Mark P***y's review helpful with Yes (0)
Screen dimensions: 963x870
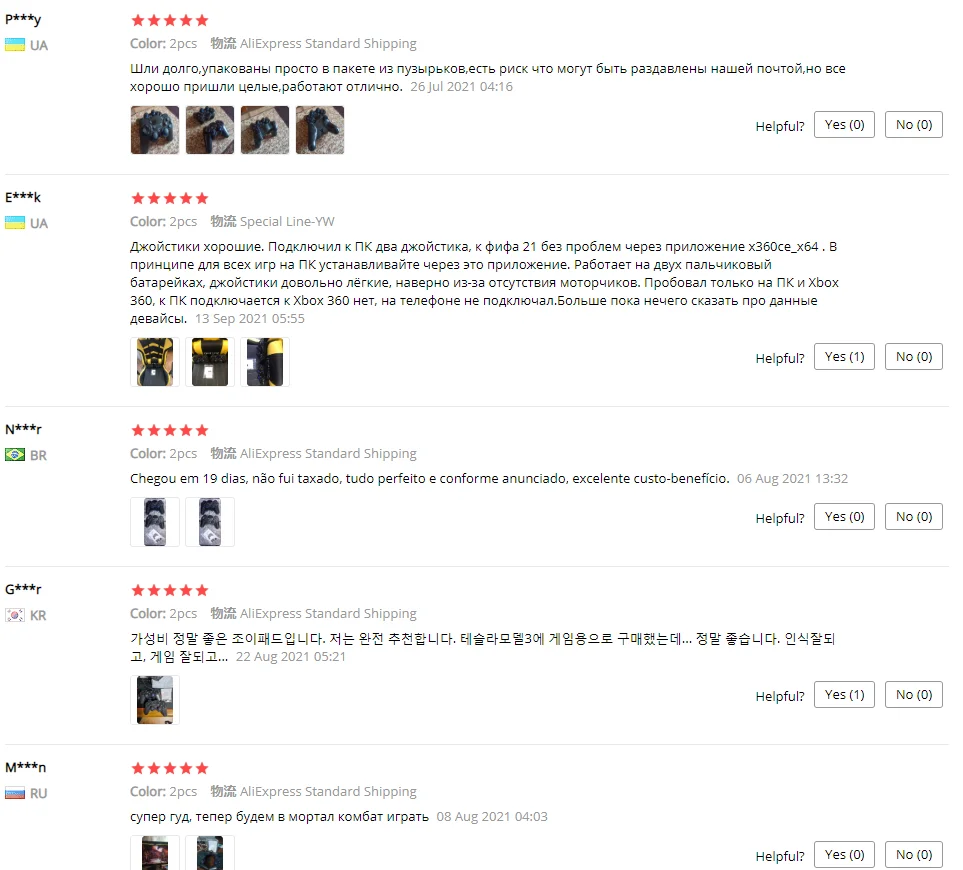coord(844,125)
